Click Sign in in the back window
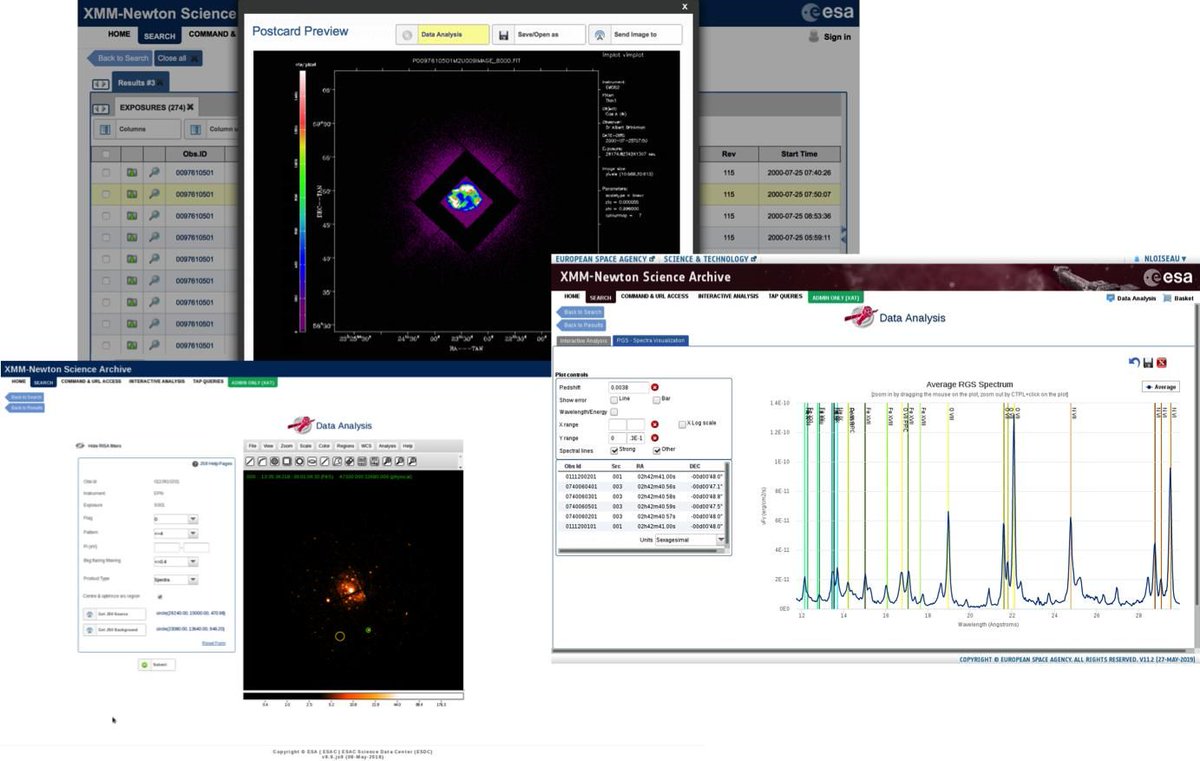 [830, 37]
